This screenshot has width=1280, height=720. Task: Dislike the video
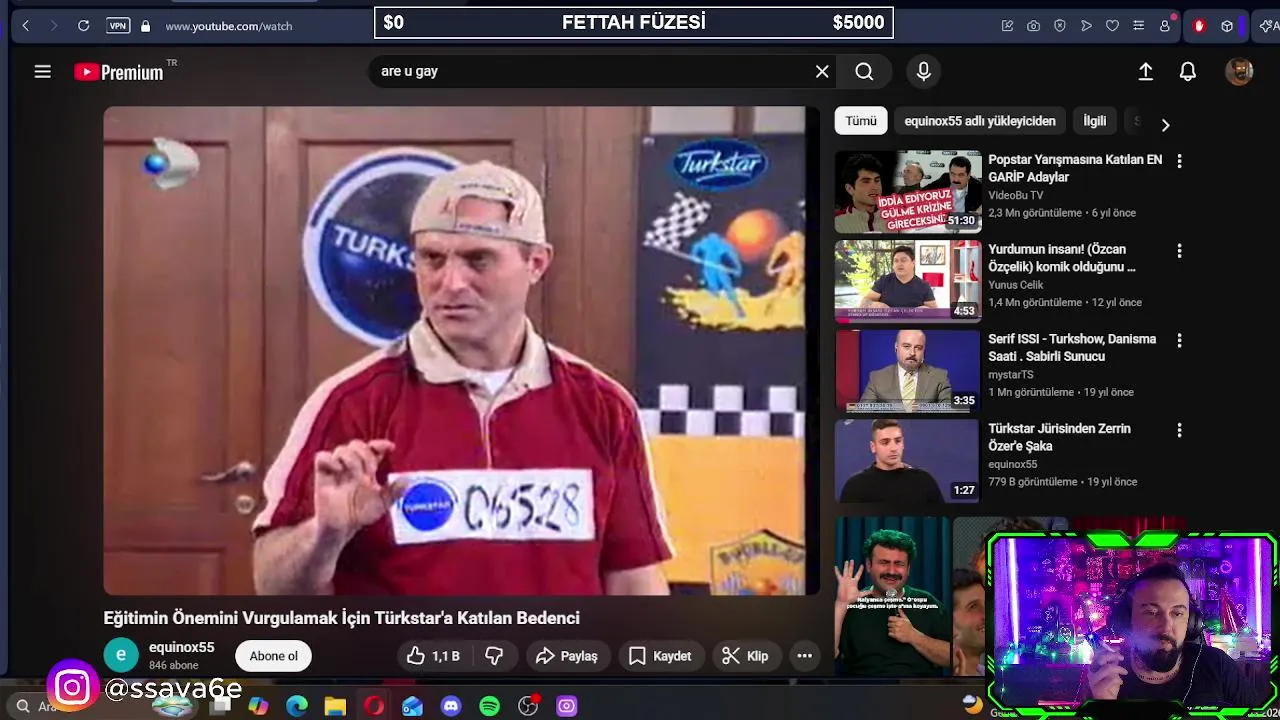point(494,656)
